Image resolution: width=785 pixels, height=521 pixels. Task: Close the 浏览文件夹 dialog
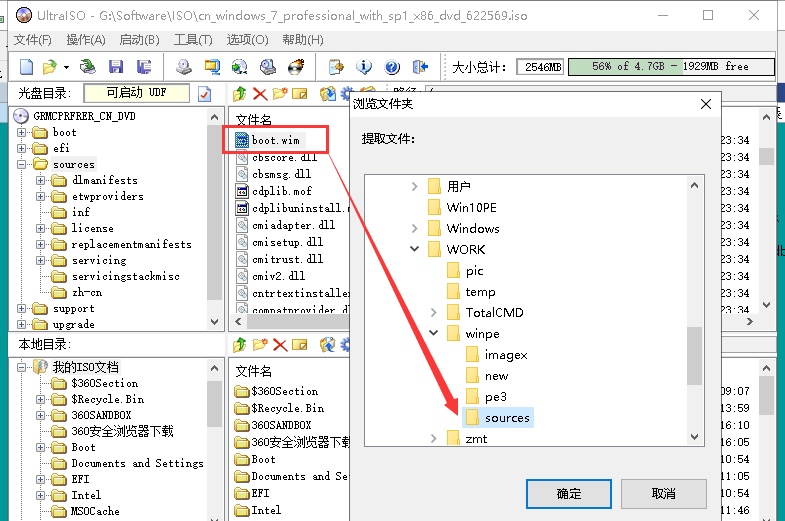pyautogui.click(x=706, y=104)
